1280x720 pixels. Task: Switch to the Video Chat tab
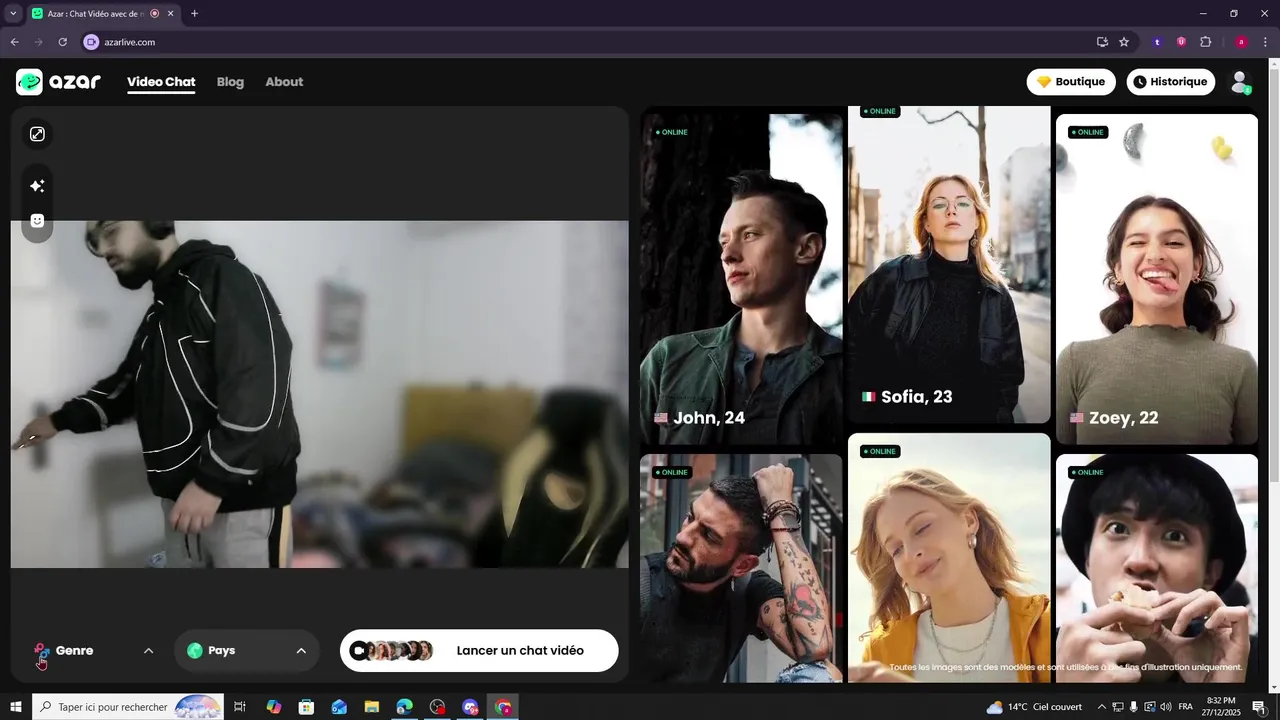click(x=161, y=82)
